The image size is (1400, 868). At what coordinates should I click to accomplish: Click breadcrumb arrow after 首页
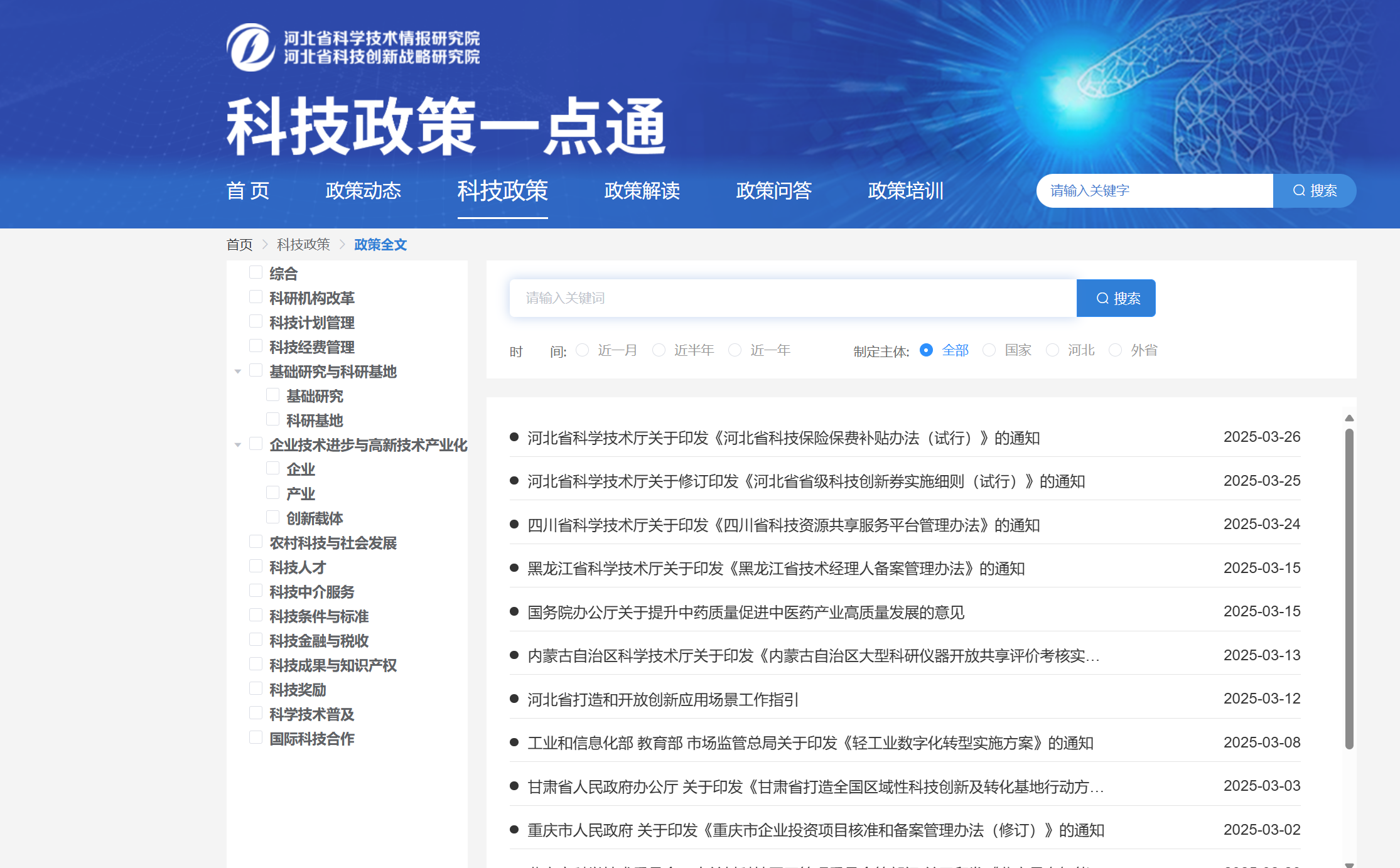(x=265, y=245)
